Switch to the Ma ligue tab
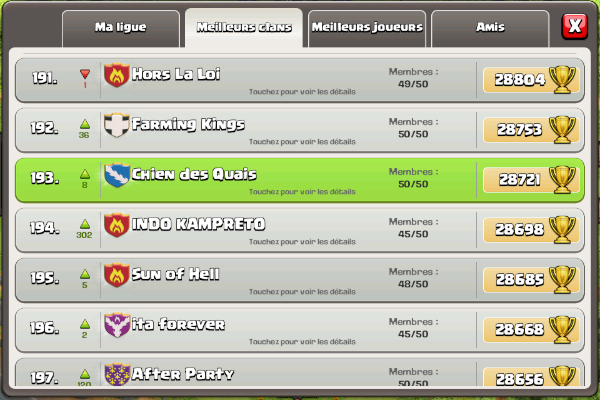 click(x=121, y=29)
